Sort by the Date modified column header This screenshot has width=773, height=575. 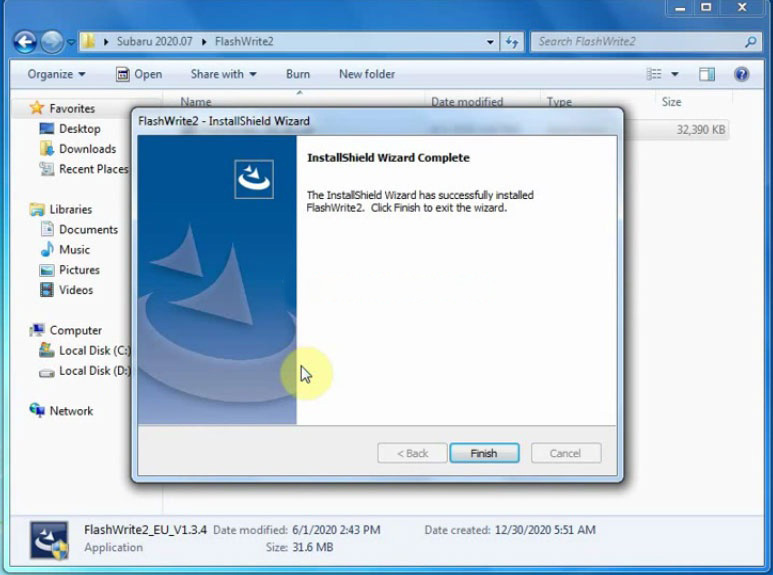pyautogui.click(x=467, y=102)
